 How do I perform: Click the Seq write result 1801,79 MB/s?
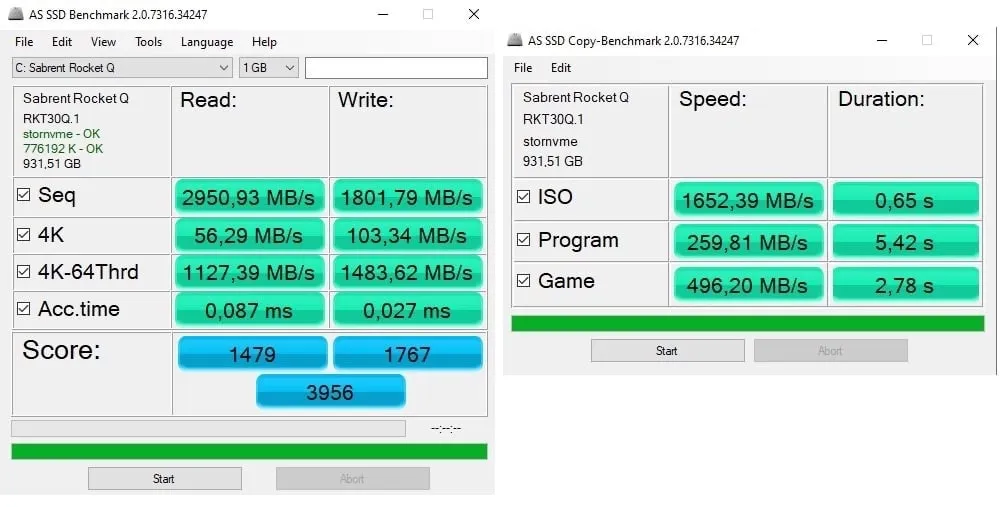pos(407,197)
